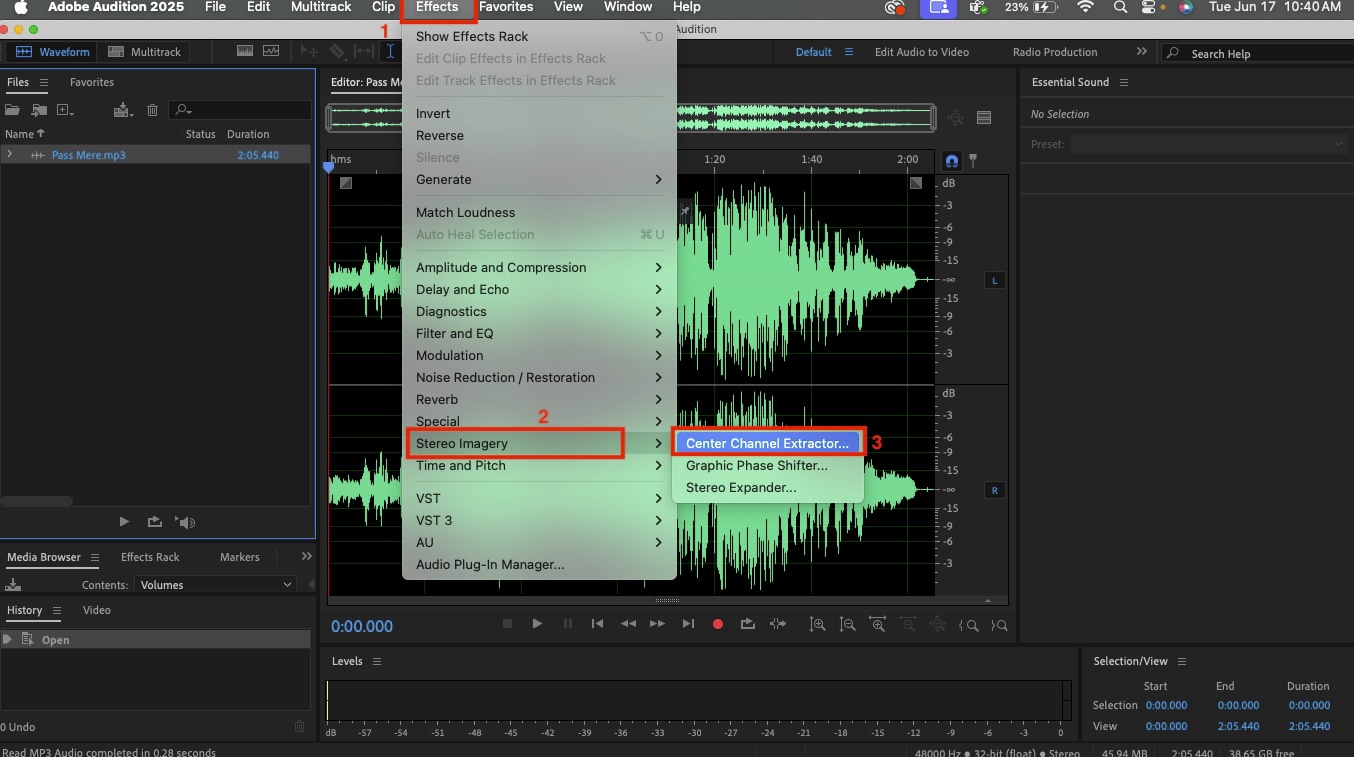The width and height of the screenshot is (1354, 757).
Task: Expand hidden panel tabs beside Markers
Action: (307, 556)
